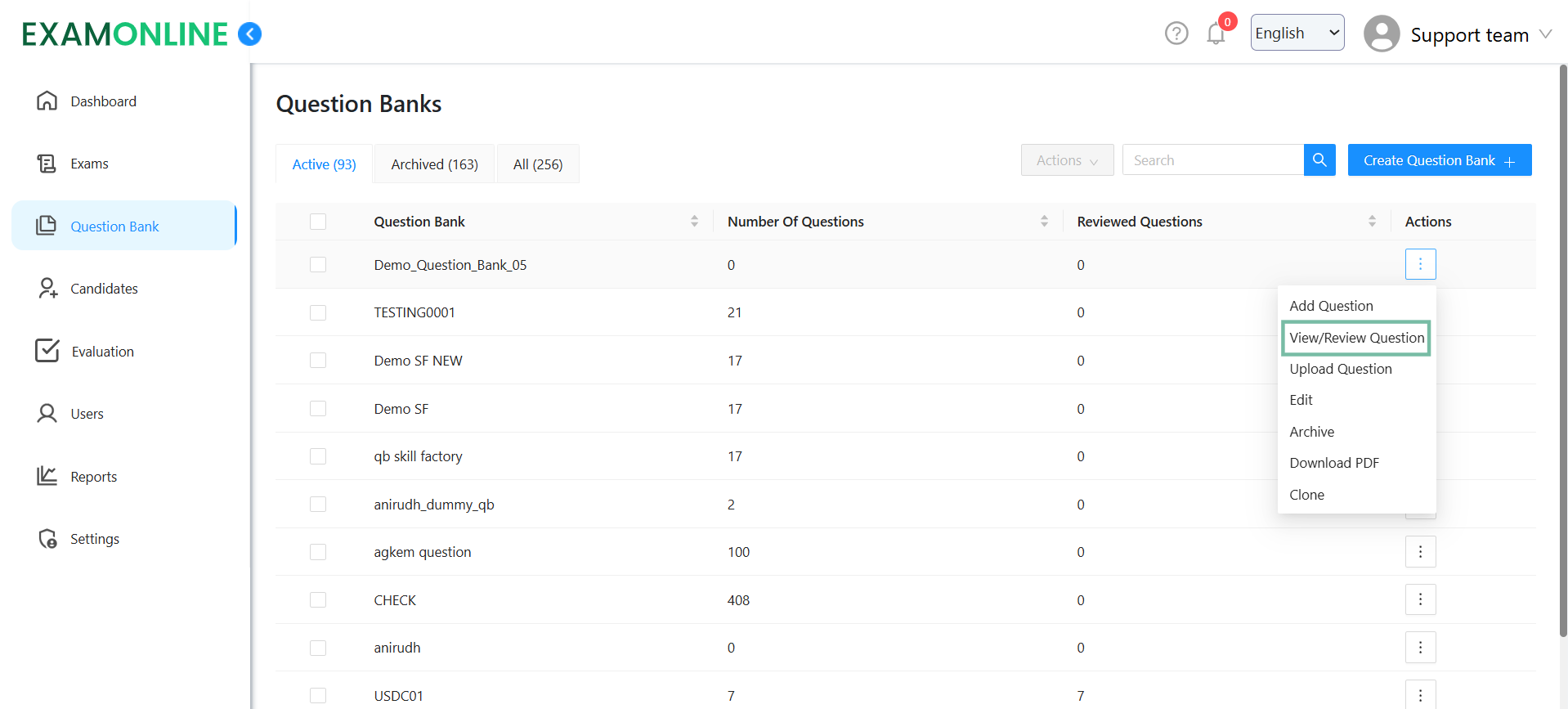Viewport: 1568px width, 709px height.
Task: Click into the Search input field
Action: [1213, 160]
